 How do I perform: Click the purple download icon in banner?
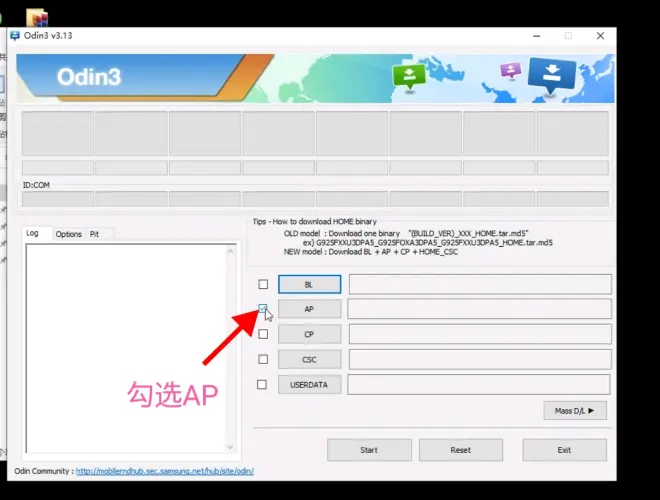511,70
